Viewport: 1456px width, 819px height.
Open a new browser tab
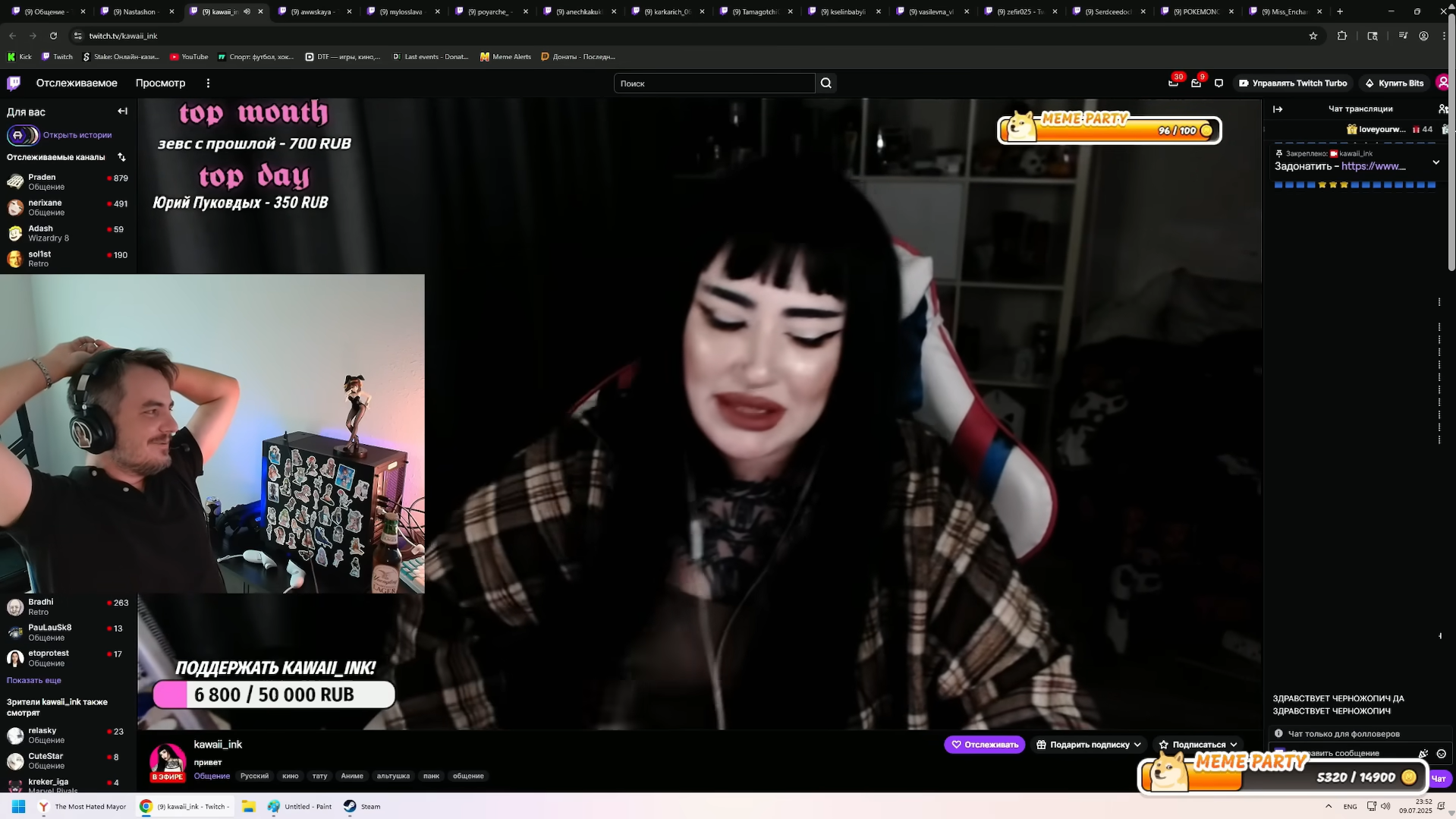[x=1340, y=11]
